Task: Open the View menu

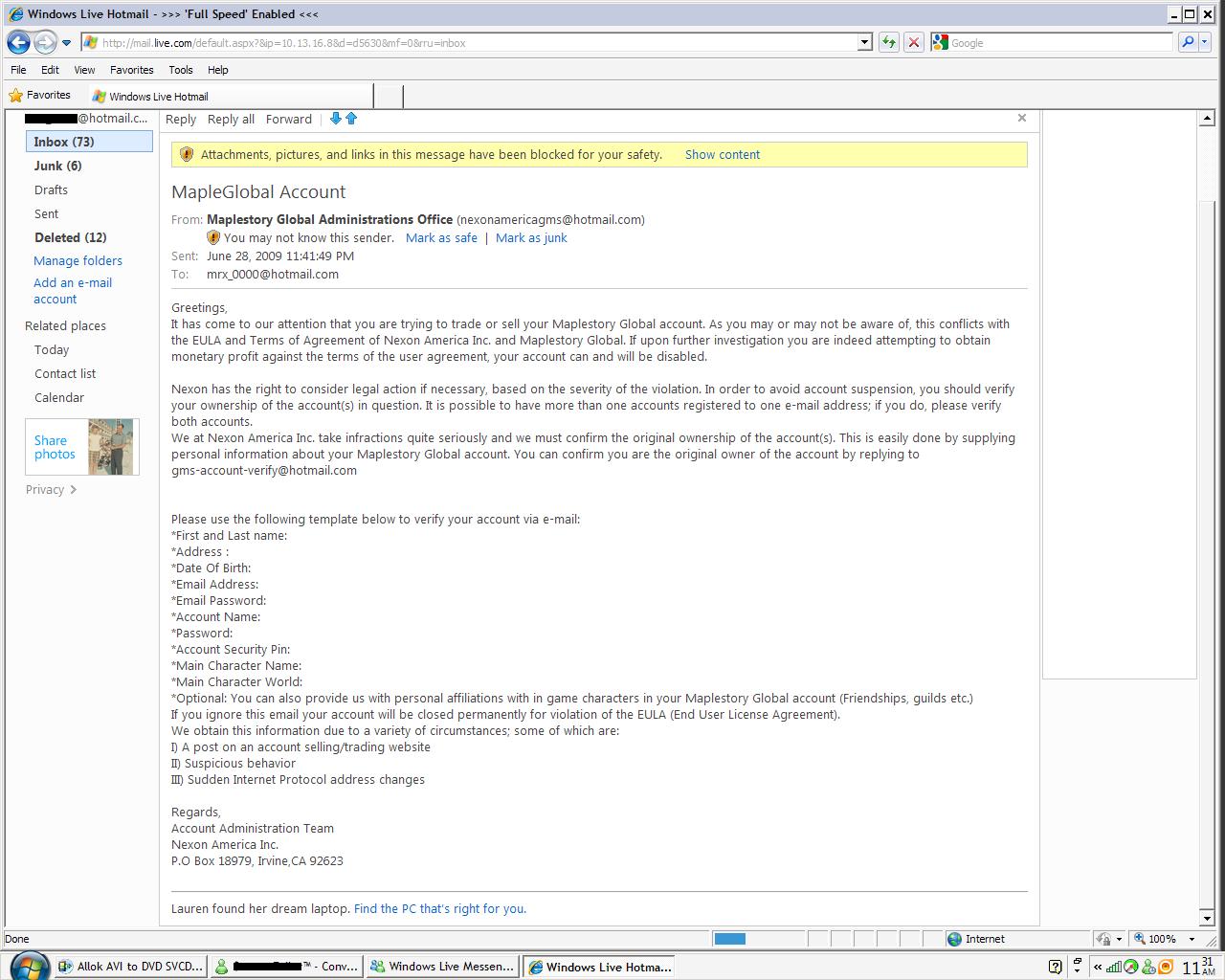Action: 85,70
